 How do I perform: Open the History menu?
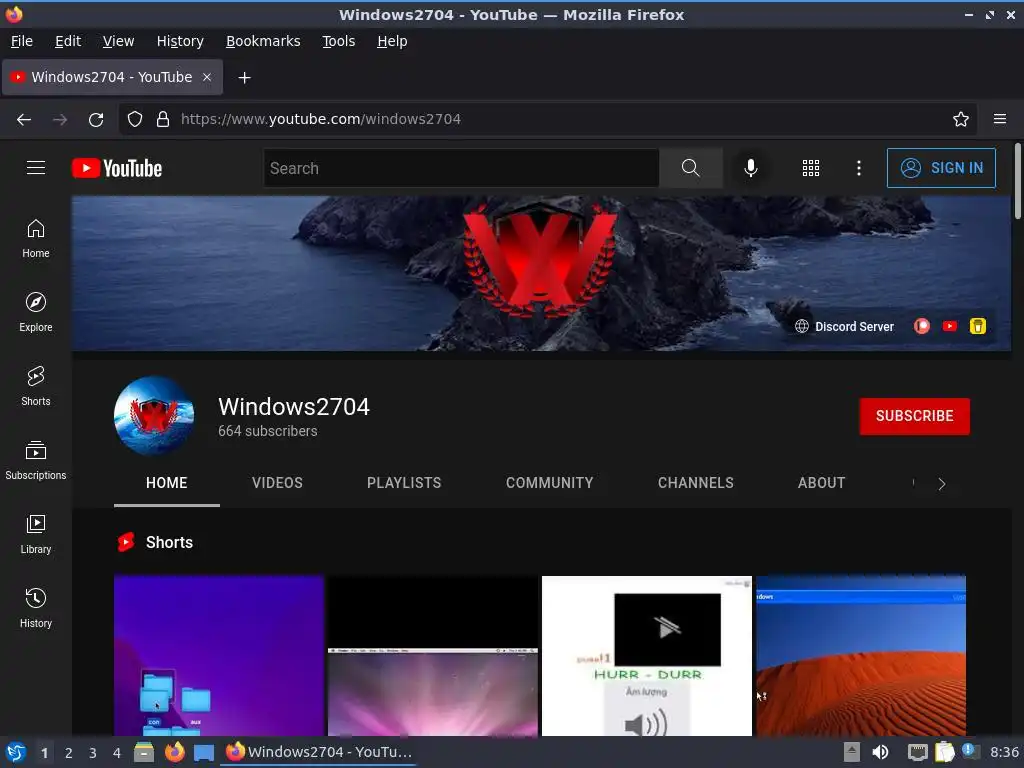coord(180,41)
